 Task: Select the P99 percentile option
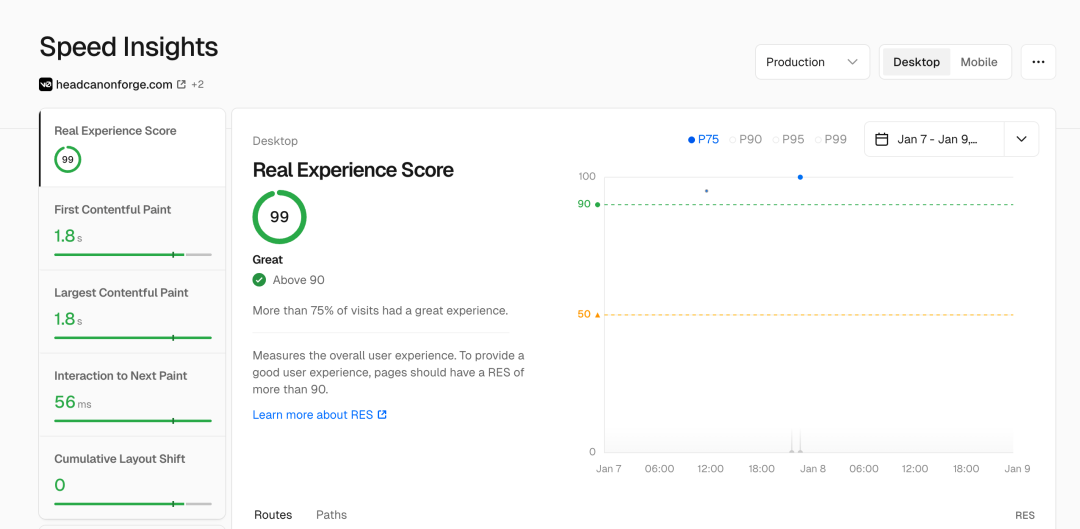click(831, 140)
